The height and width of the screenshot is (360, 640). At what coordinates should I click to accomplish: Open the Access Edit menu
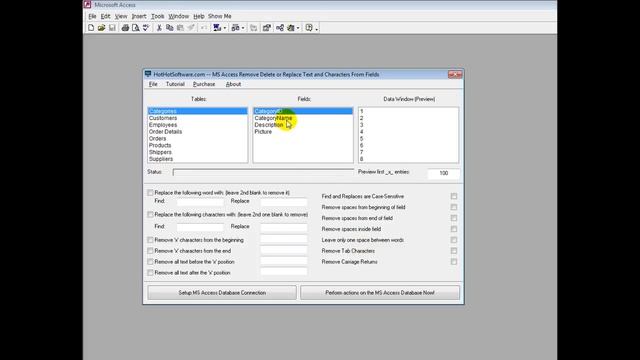point(106,16)
